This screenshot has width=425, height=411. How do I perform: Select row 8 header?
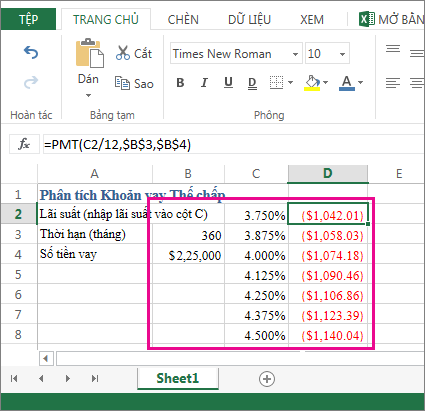click(18, 334)
